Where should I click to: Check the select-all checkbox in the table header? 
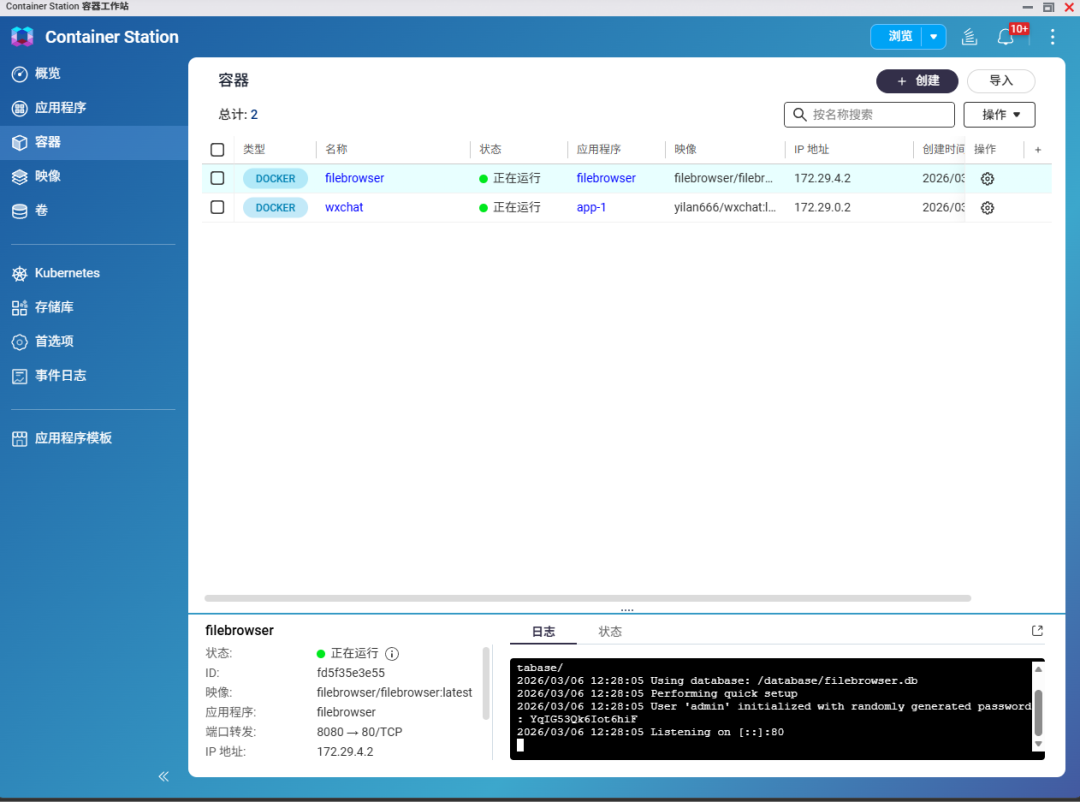pyautogui.click(x=217, y=149)
